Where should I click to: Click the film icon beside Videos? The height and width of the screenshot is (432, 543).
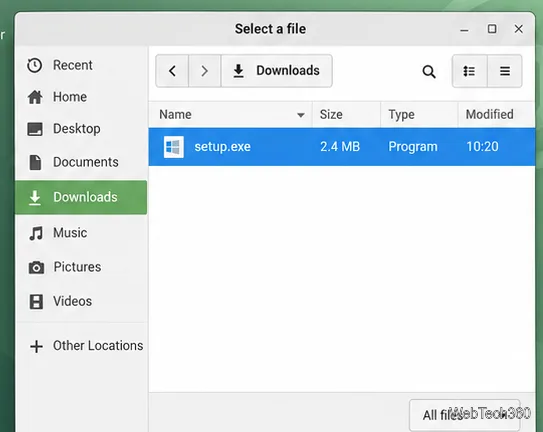coord(36,302)
